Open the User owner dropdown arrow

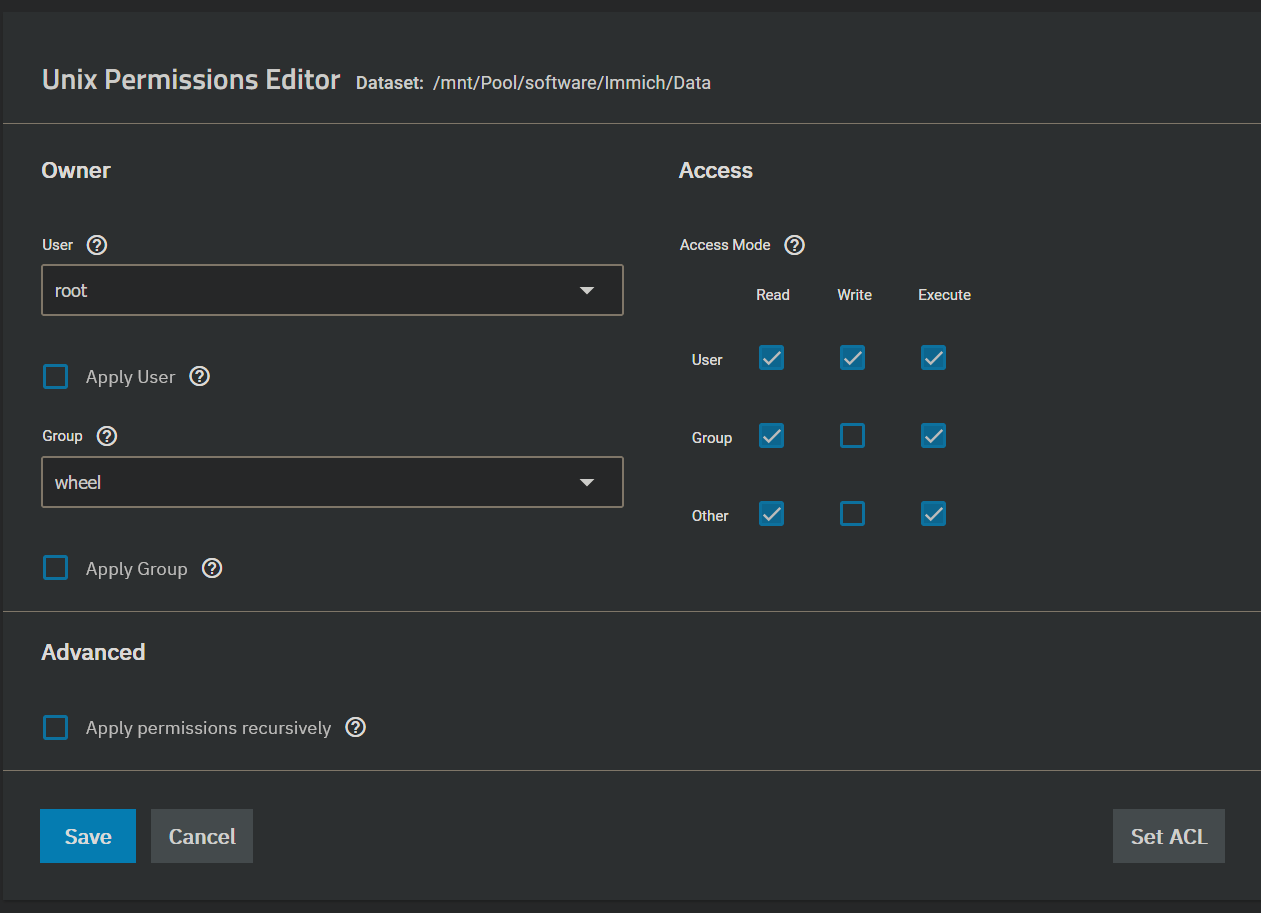pos(587,291)
